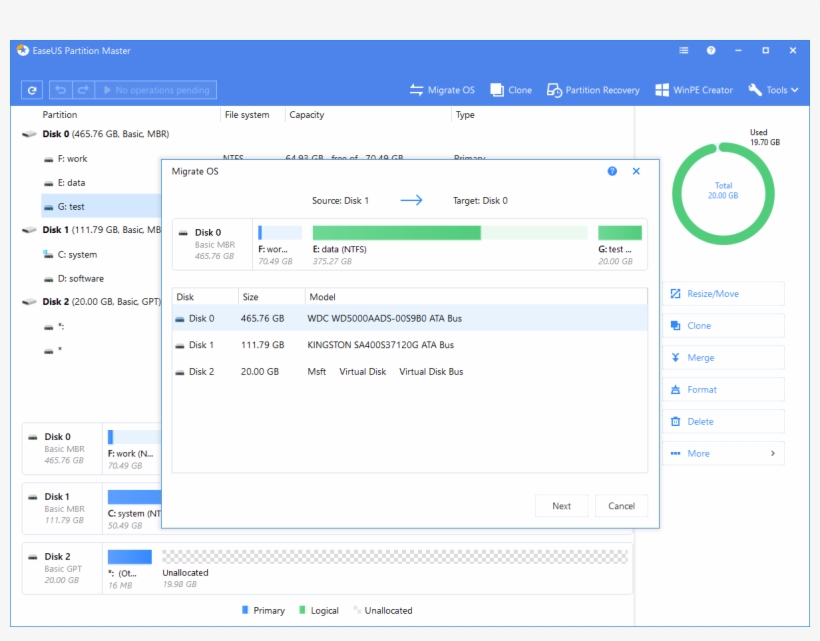The height and width of the screenshot is (641, 820).
Task: Open the Tools dropdown menu
Action: [x=772, y=89]
